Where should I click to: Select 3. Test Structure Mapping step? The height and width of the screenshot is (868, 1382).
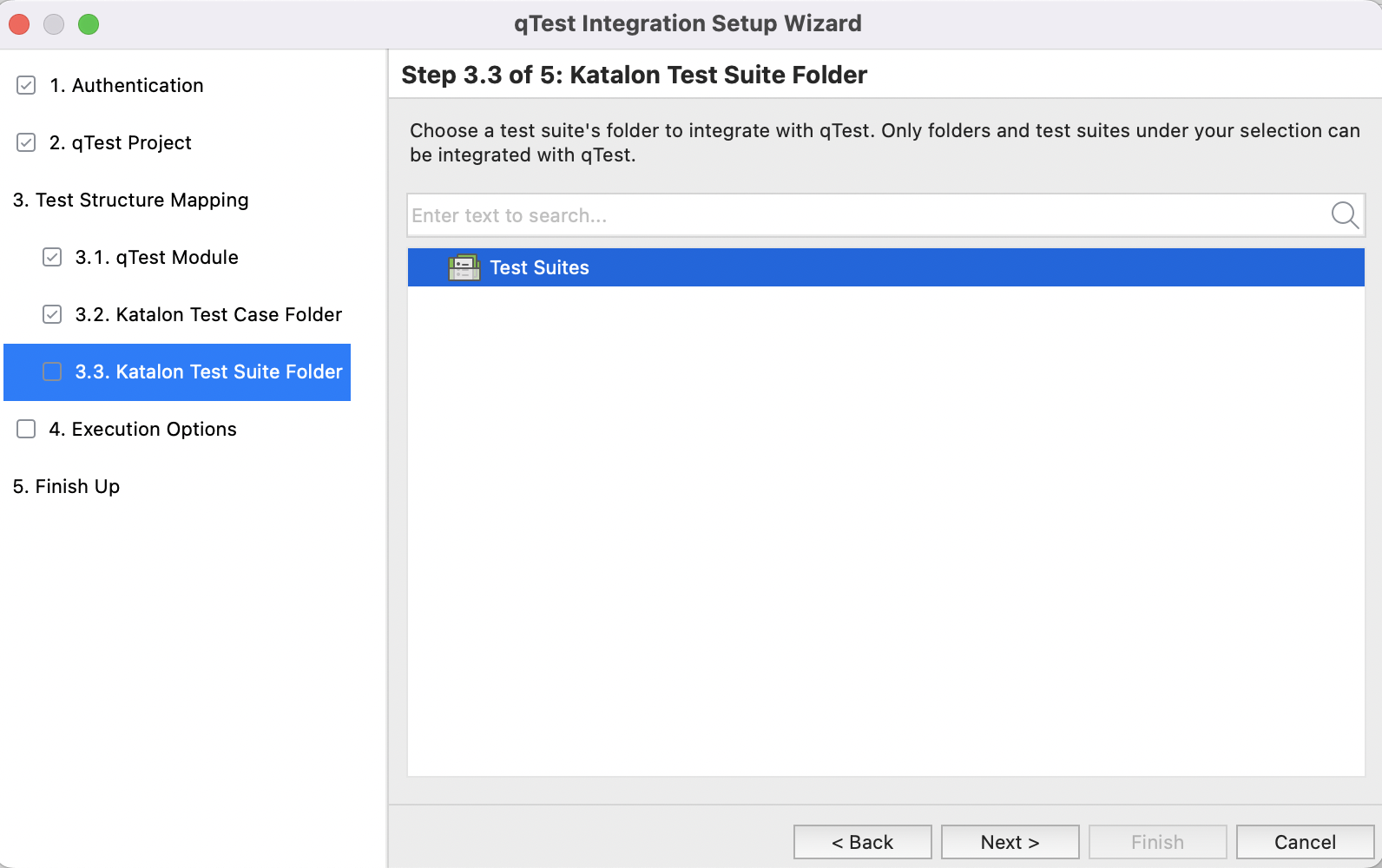coord(131,200)
